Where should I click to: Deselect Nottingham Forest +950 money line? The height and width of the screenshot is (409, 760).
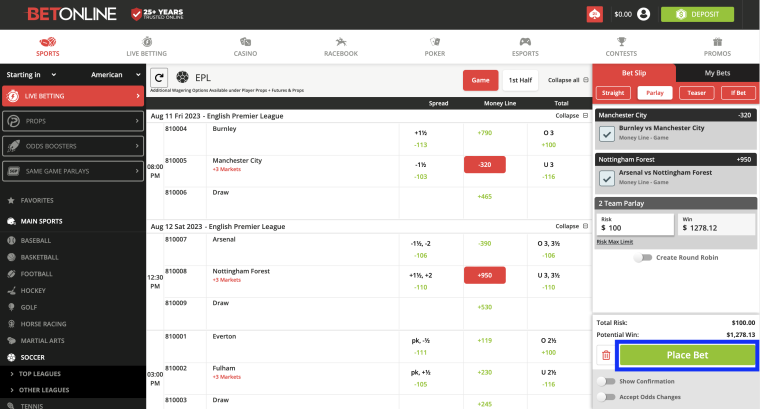(x=485, y=275)
